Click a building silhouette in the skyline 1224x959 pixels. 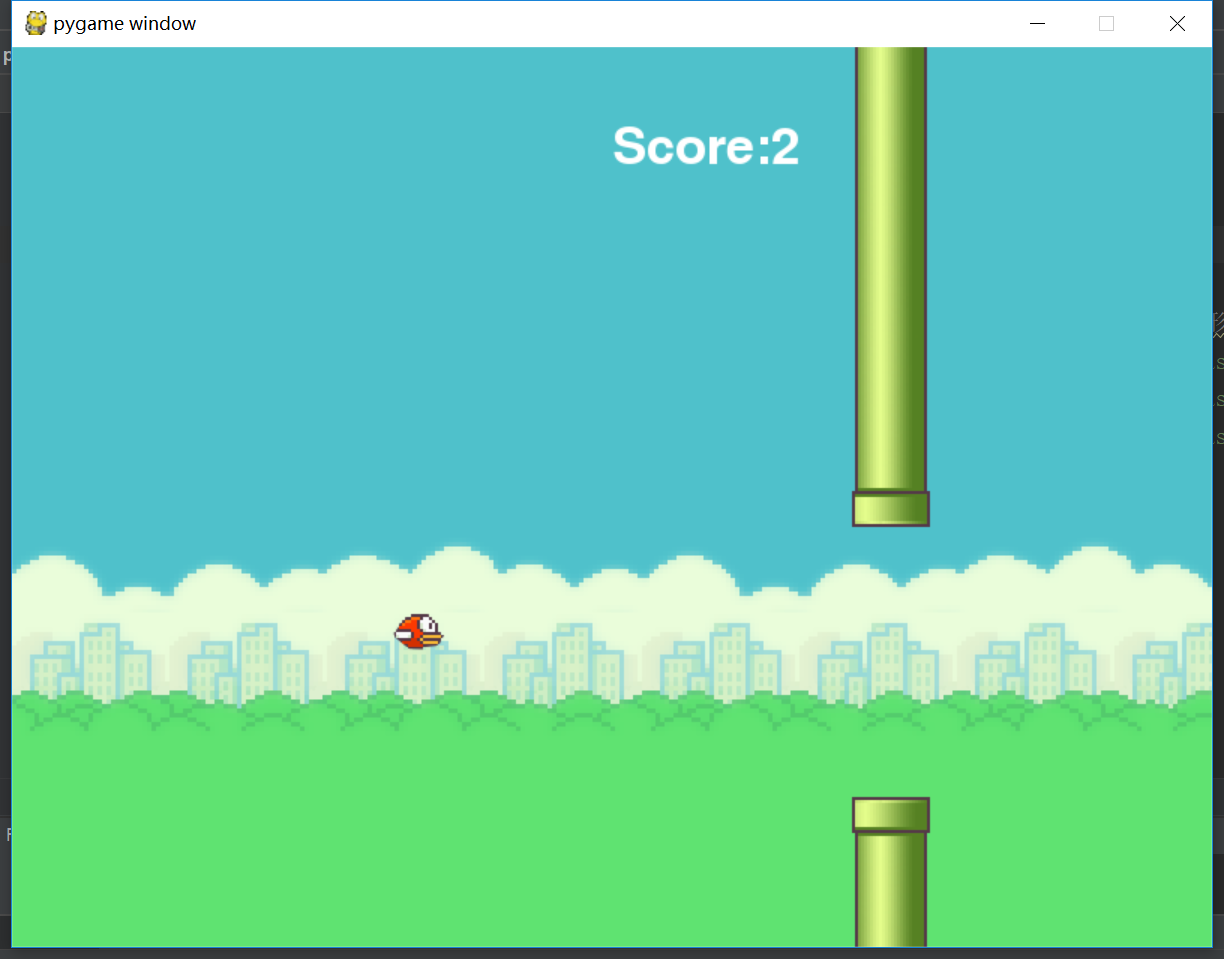tap(100, 655)
